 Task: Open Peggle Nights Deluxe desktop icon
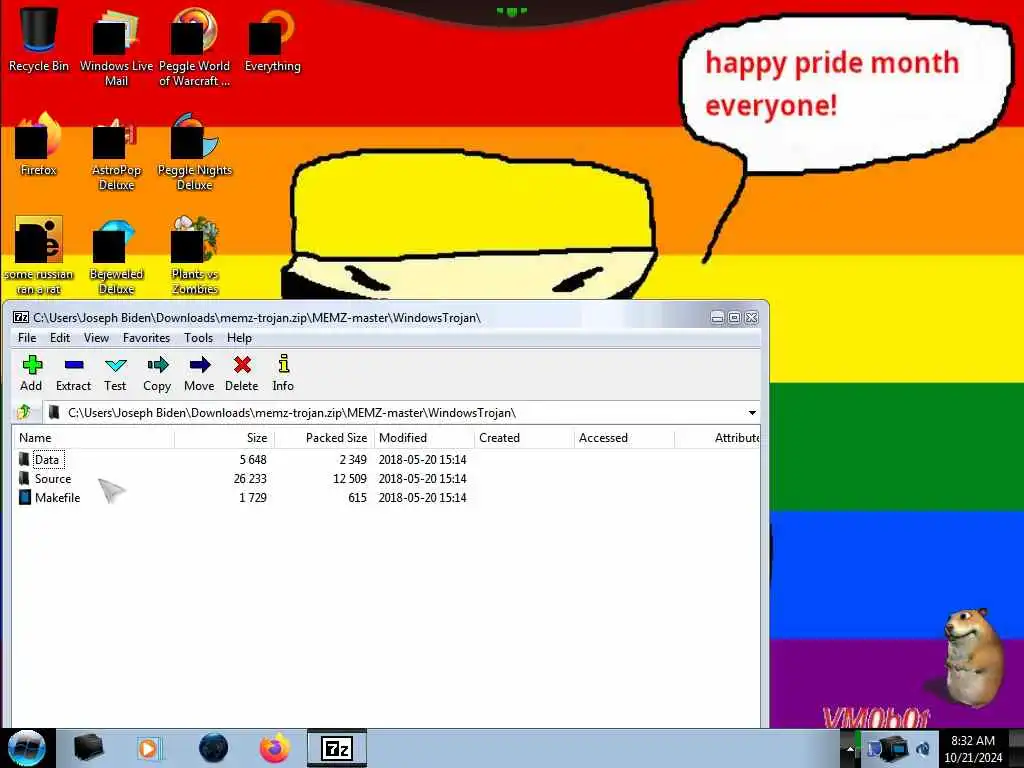(x=195, y=152)
